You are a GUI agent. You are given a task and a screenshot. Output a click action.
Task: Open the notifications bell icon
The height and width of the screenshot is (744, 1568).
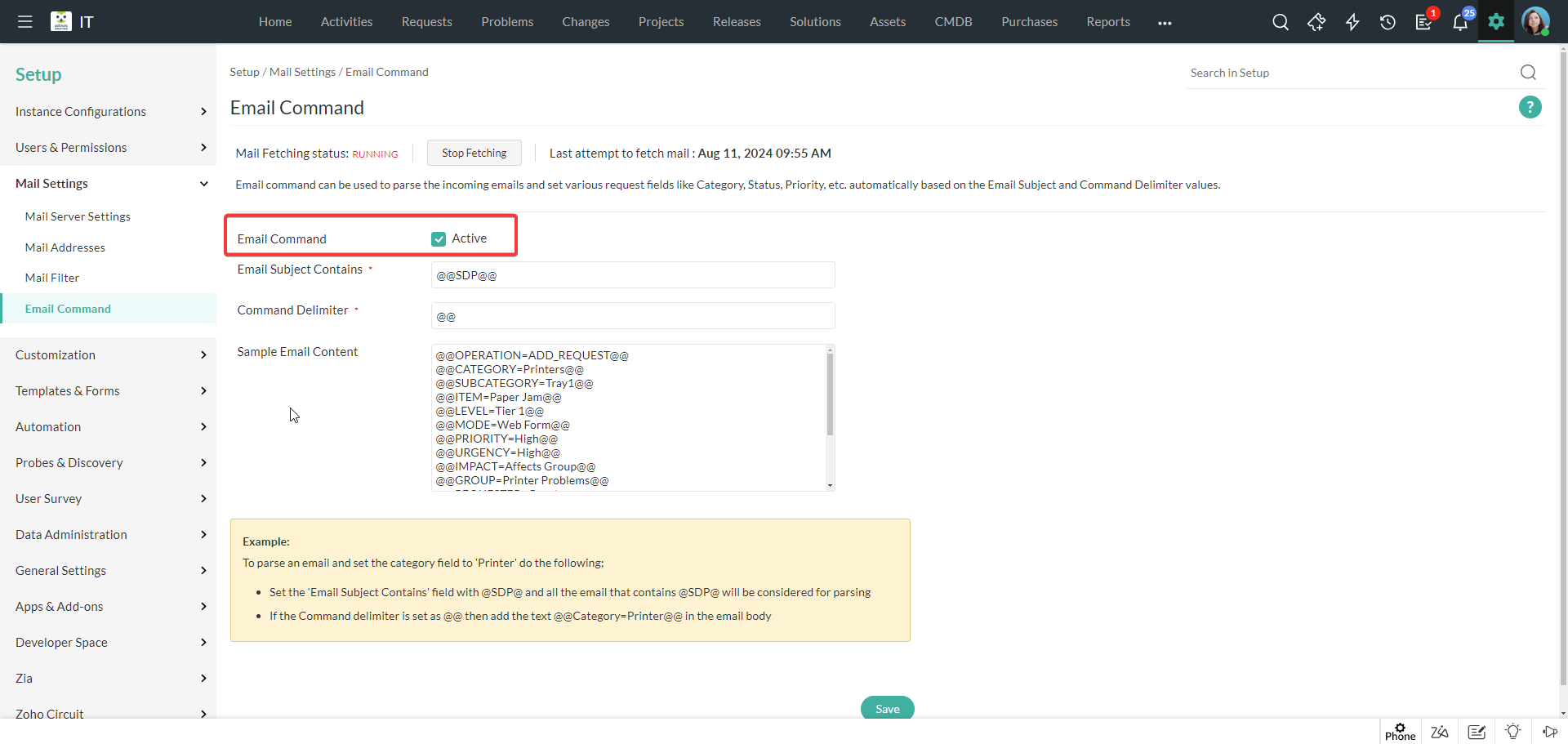1459,22
